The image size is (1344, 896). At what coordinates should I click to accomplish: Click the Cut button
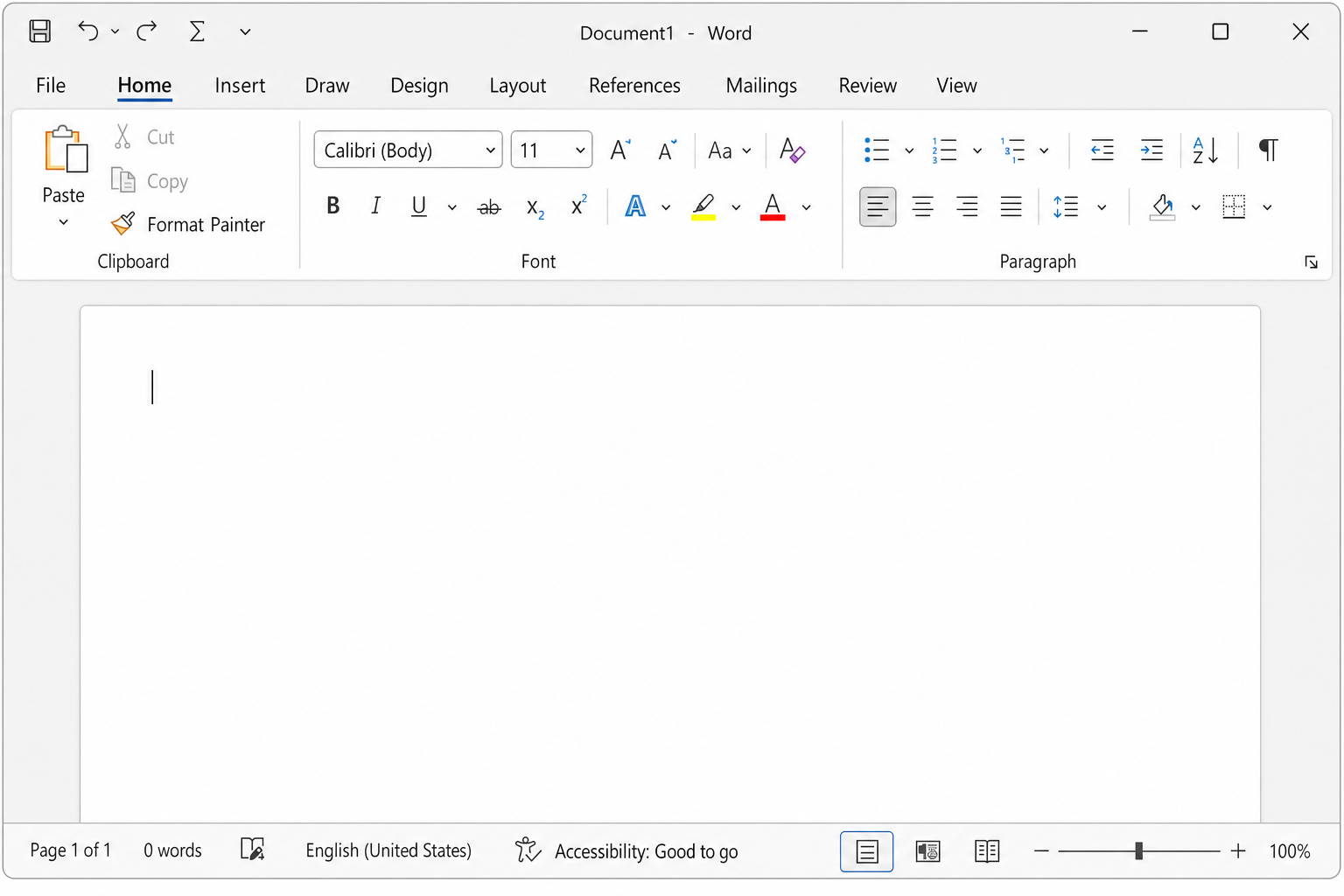click(x=144, y=137)
